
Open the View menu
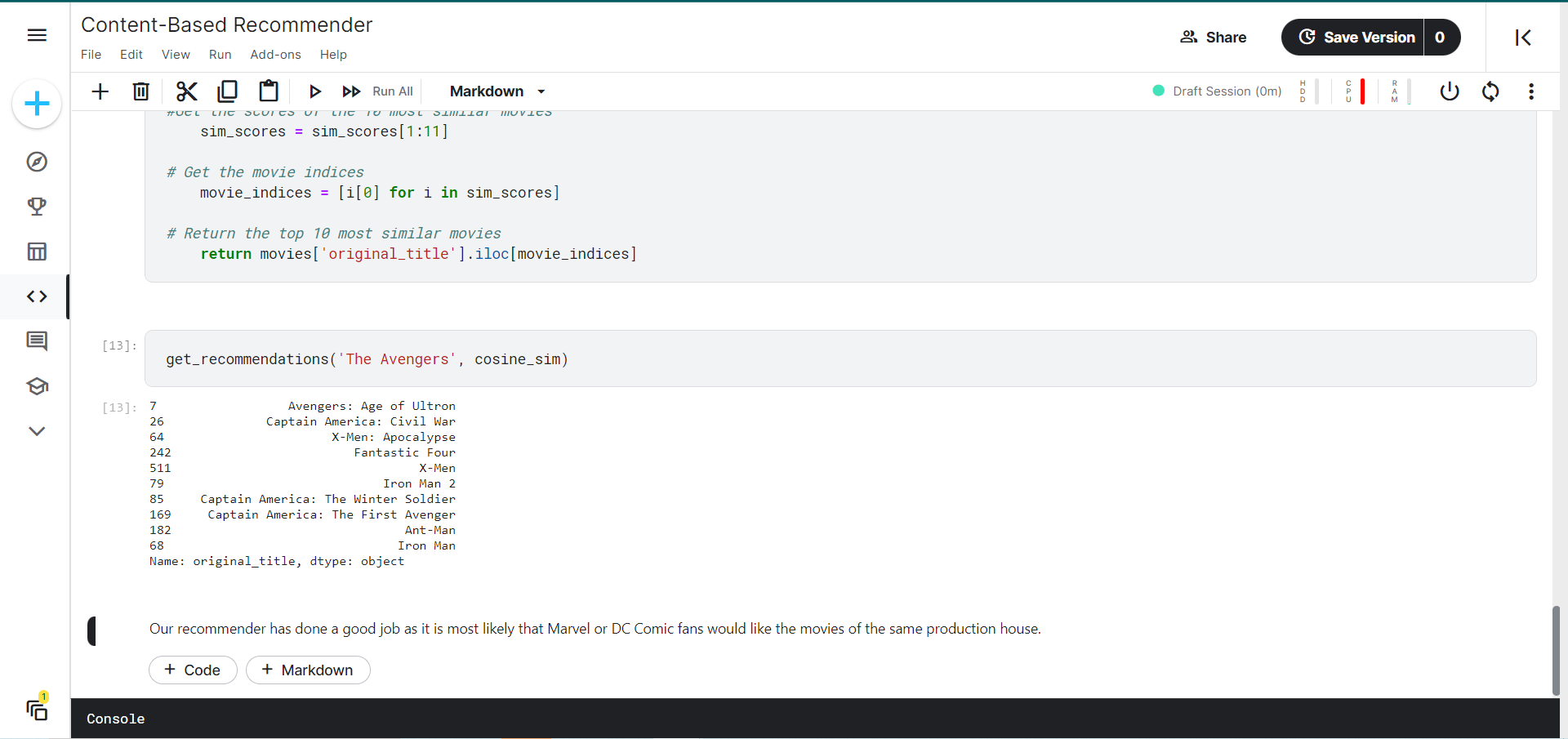176,55
